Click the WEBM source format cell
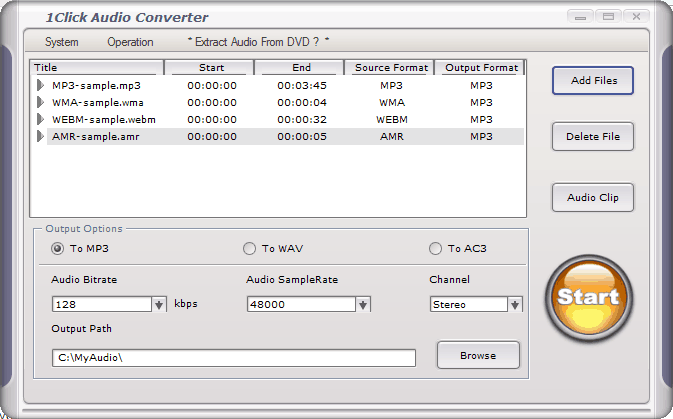The width and height of the screenshot is (673, 419). pos(392,119)
